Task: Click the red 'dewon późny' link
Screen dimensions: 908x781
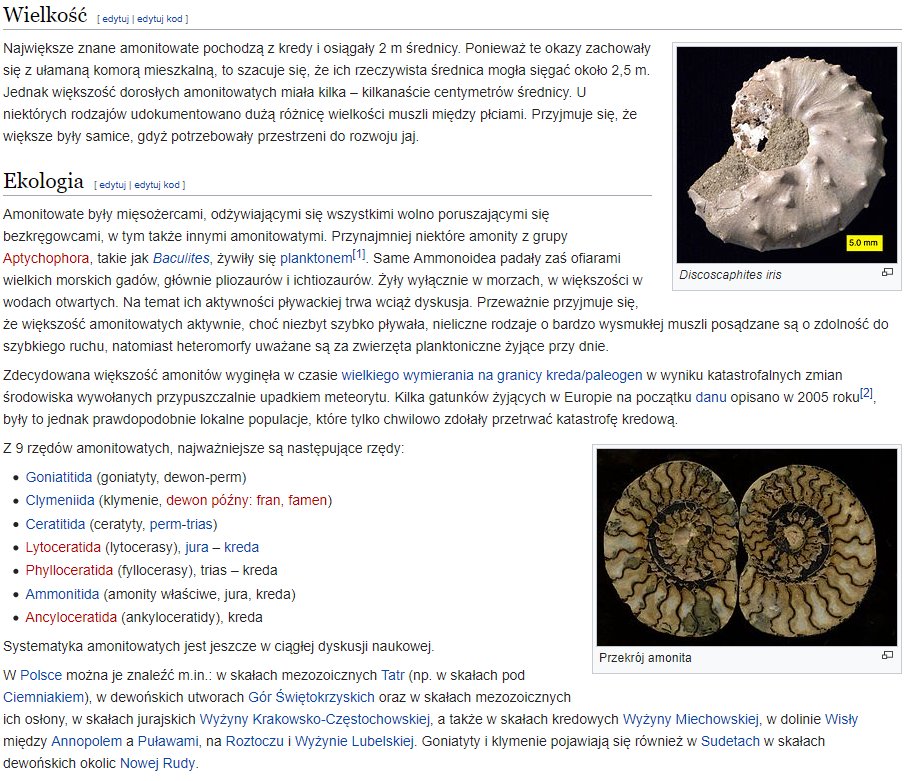Action: [x=207, y=500]
